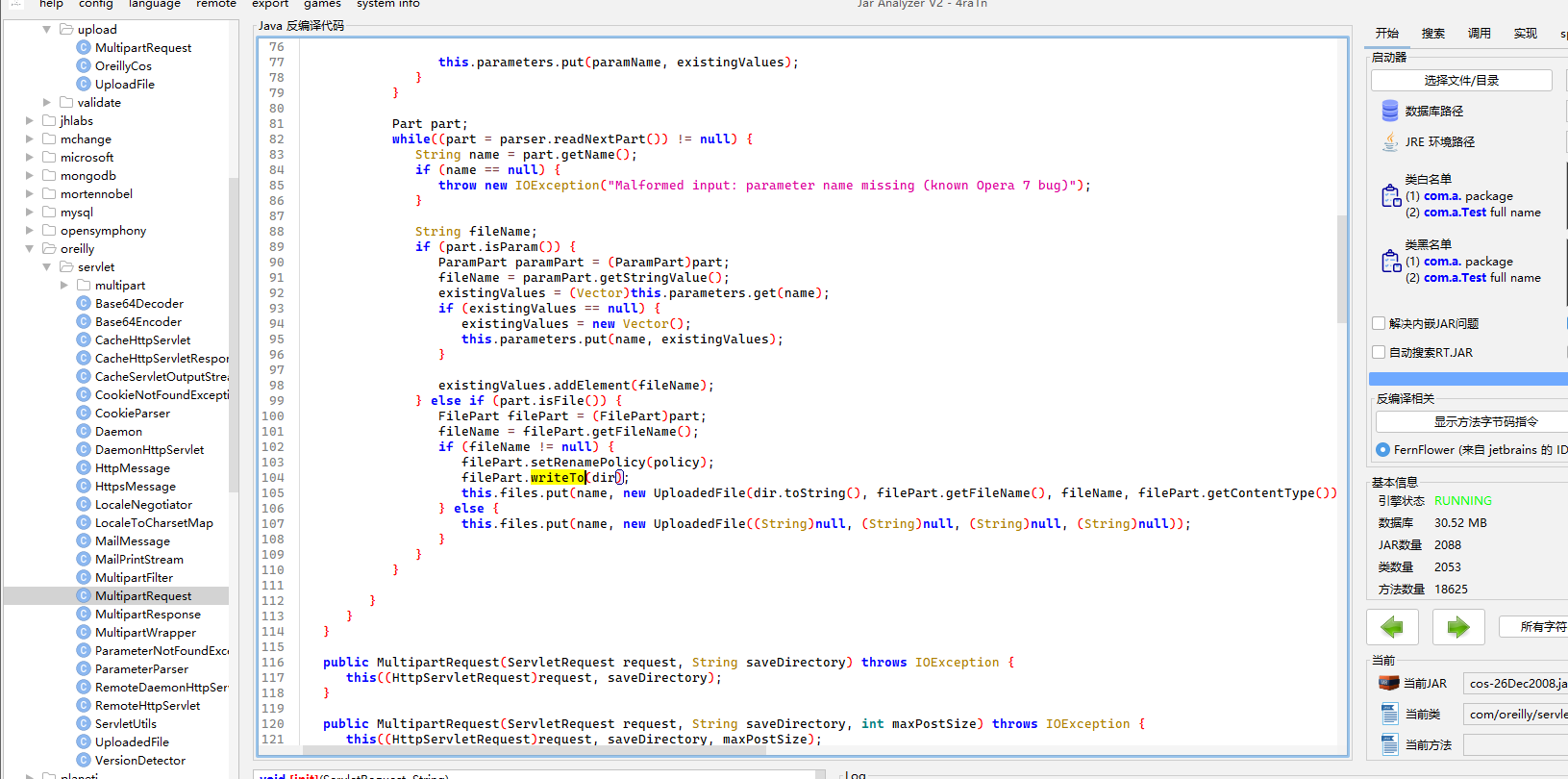Collapse the upload folder node
This screenshot has height=779, width=1568.
tap(46, 29)
